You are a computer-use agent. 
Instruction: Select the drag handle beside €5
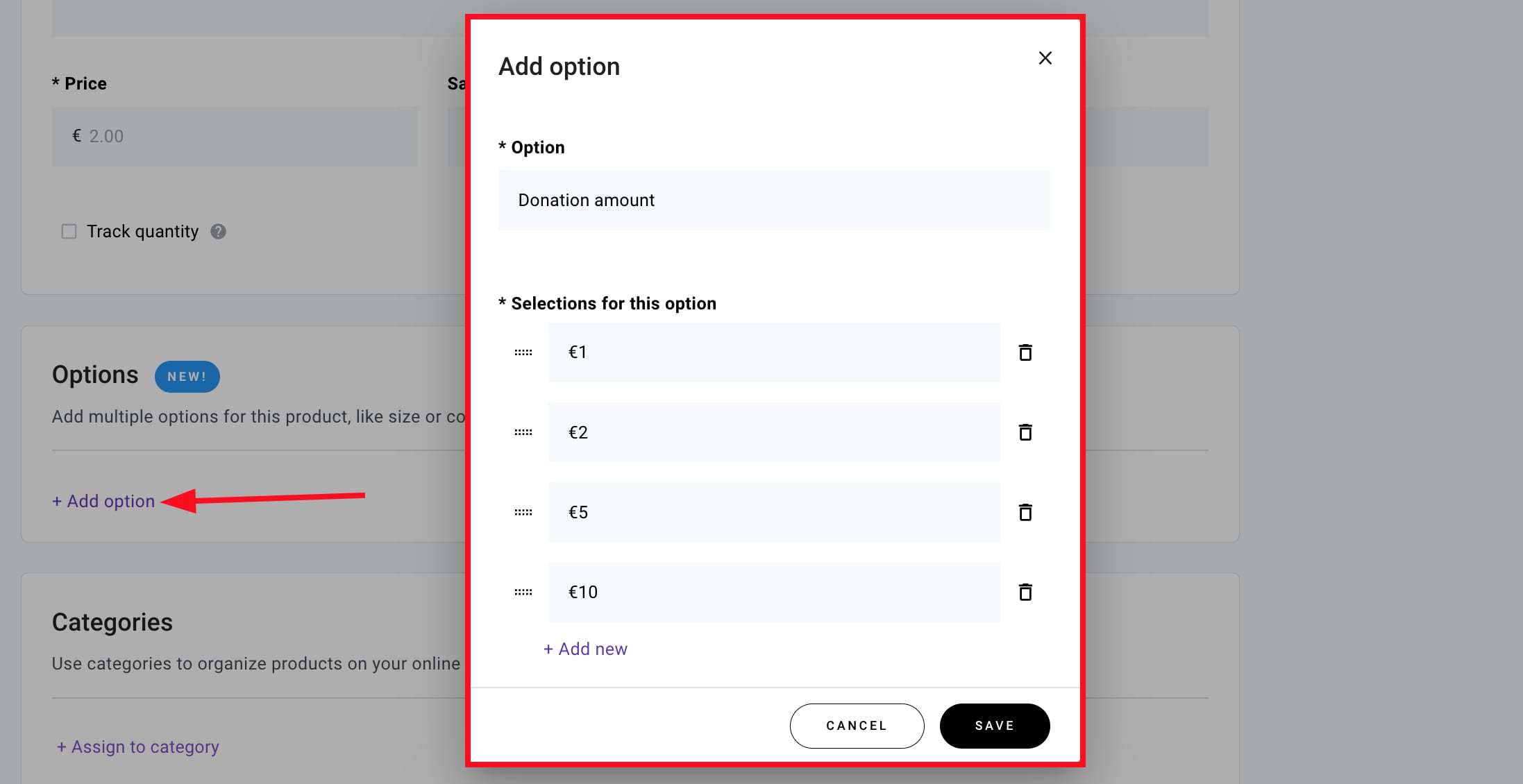tap(523, 512)
